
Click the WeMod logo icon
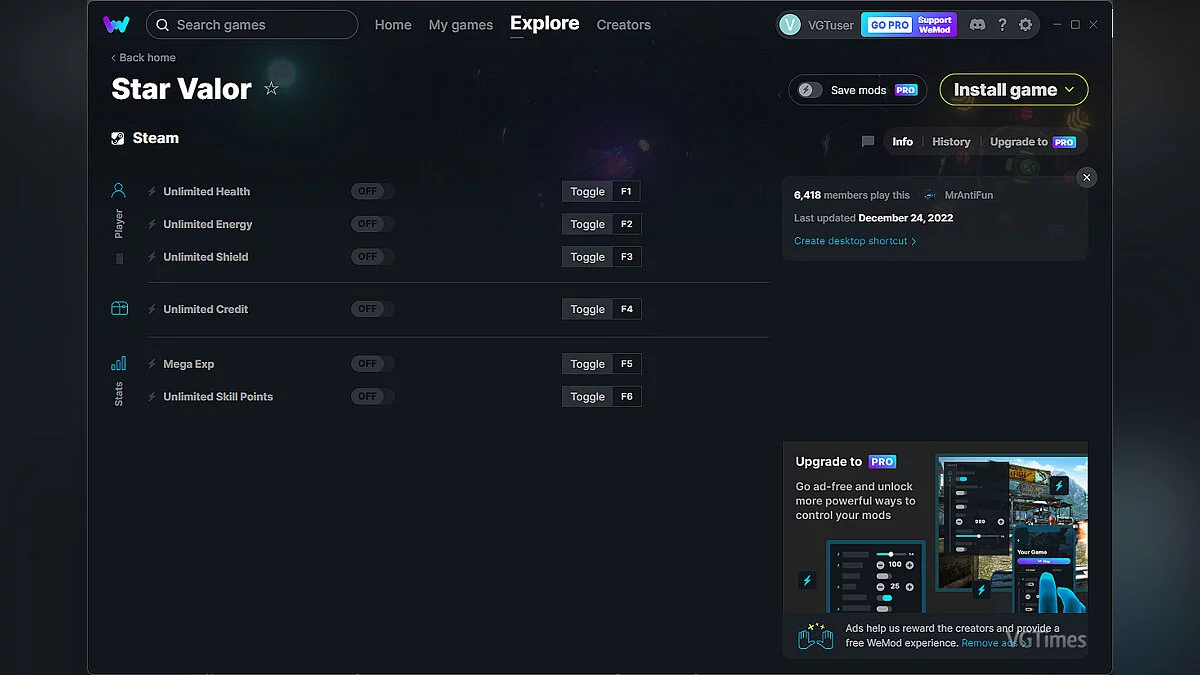coord(116,25)
